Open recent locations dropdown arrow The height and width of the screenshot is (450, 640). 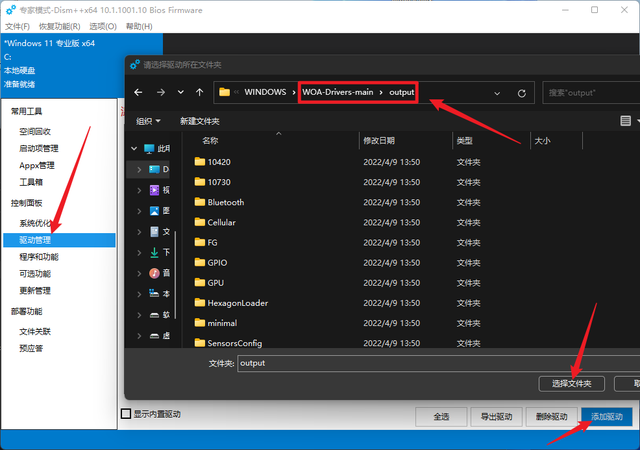(180, 93)
